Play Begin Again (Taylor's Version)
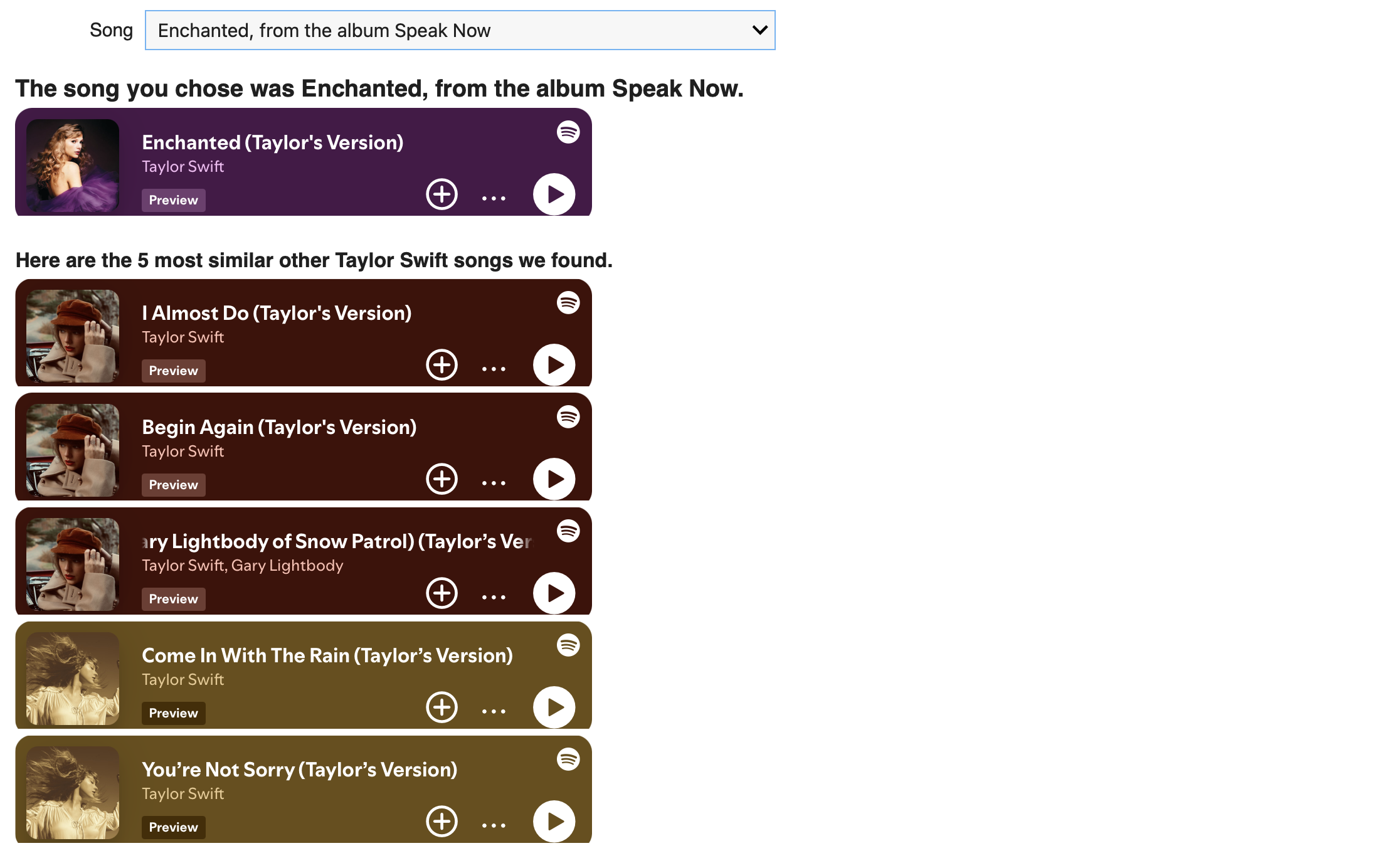 (554, 479)
